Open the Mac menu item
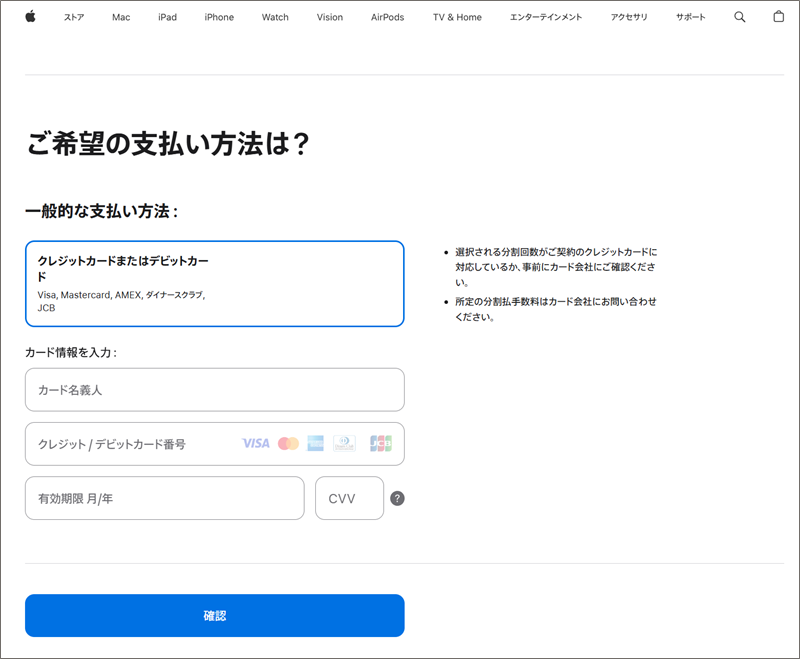 point(121,17)
